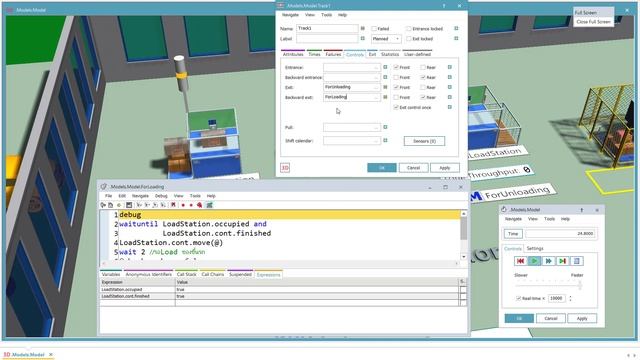
Task: Open the Exit control selection button
Action: pos(376,87)
